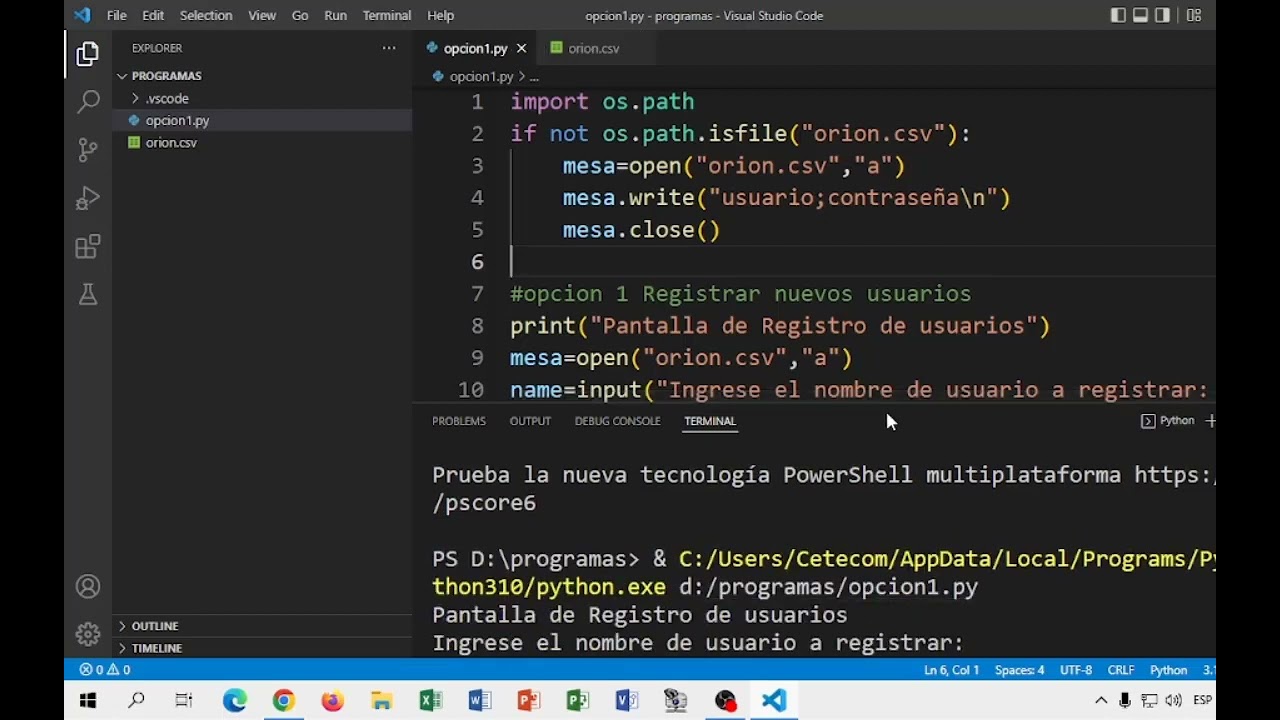The height and width of the screenshot is (720, 1280).
Task: Open the Explorer view in activity bar
Action: (x=88, y=53)
